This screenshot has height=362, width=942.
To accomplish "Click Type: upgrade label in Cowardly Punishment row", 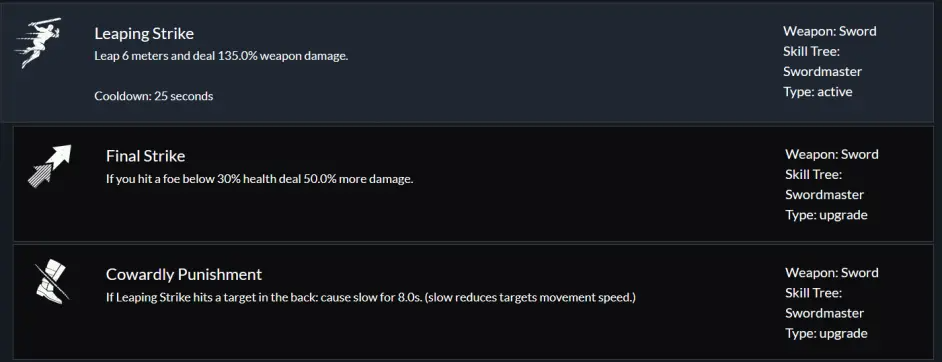I will [826, 333].
